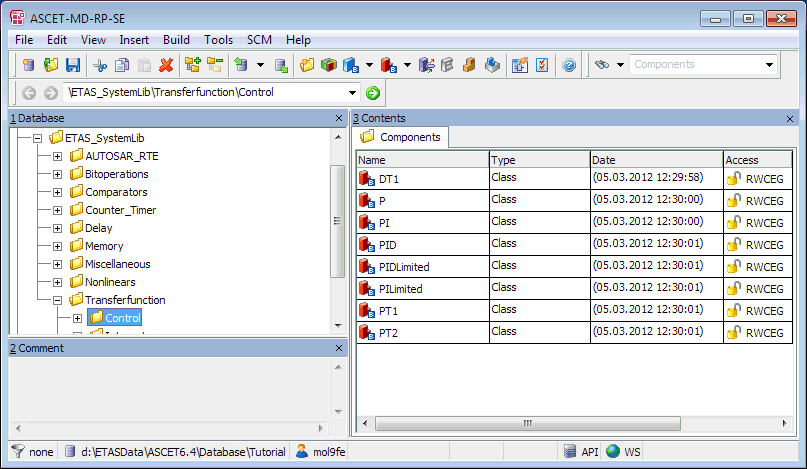Expand the Control folder node
The width and height of the screenshot is (807, 469).
point(77,319)
